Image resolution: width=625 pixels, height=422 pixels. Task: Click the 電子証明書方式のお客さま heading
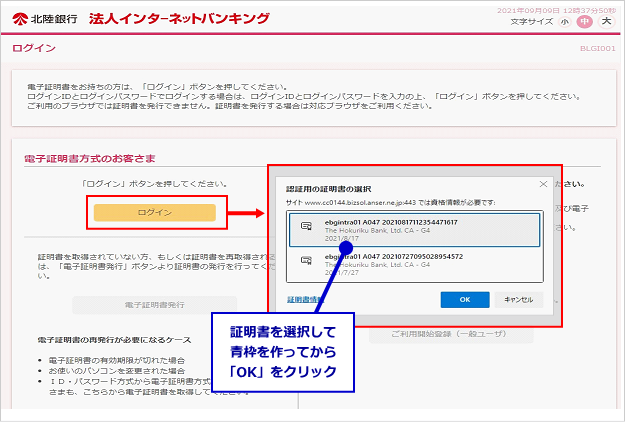pos(90,159)
